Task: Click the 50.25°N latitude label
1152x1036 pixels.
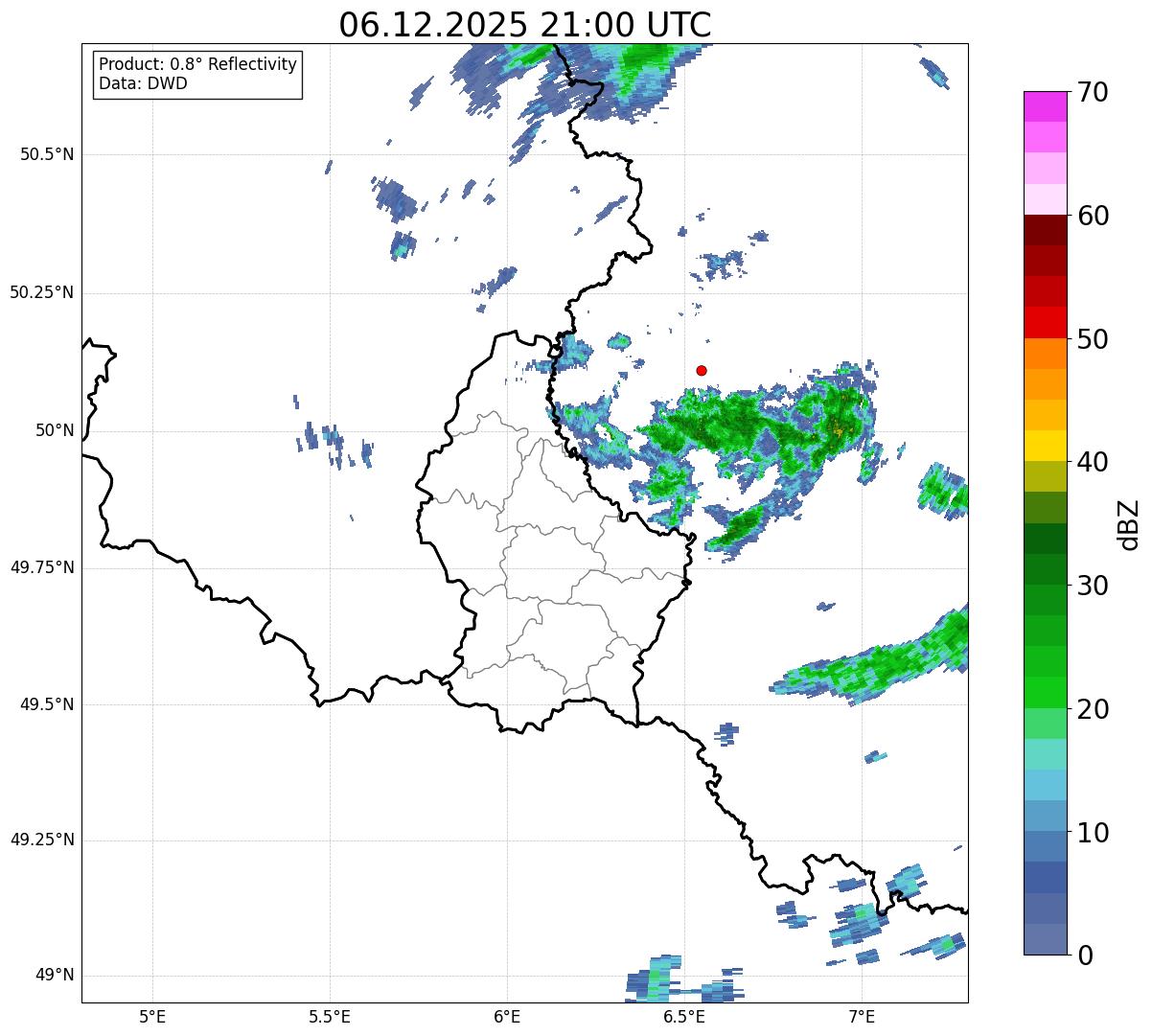Action: click(42, 292)
